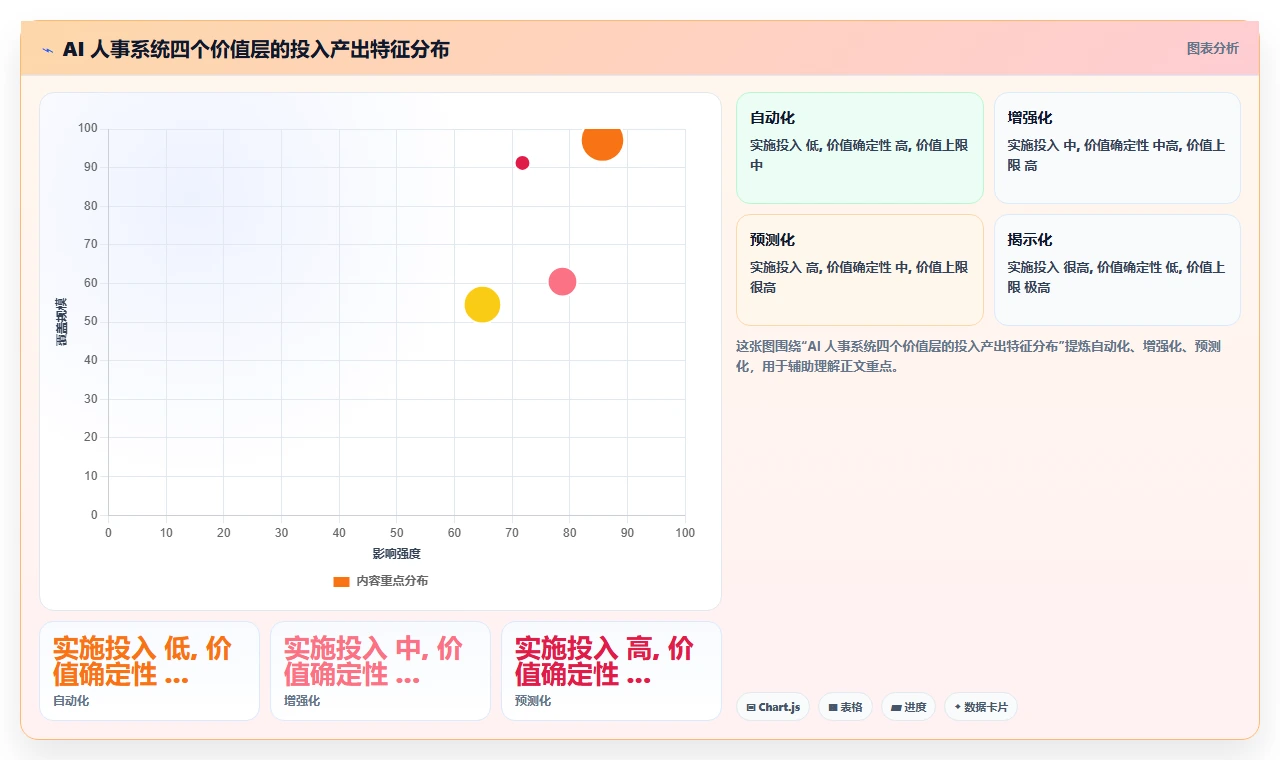Click the 数据卡片 tag

[981, 707]
